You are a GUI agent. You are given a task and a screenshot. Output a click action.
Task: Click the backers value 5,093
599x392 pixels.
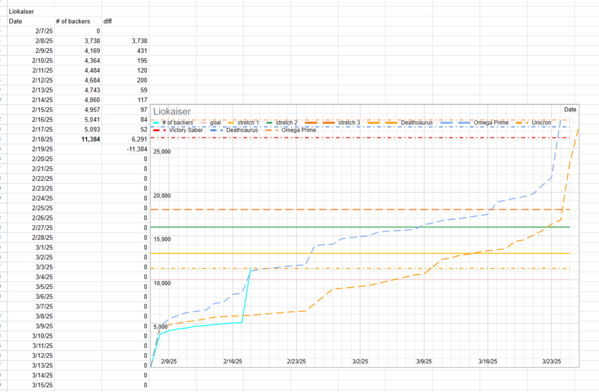pos(92,130)
